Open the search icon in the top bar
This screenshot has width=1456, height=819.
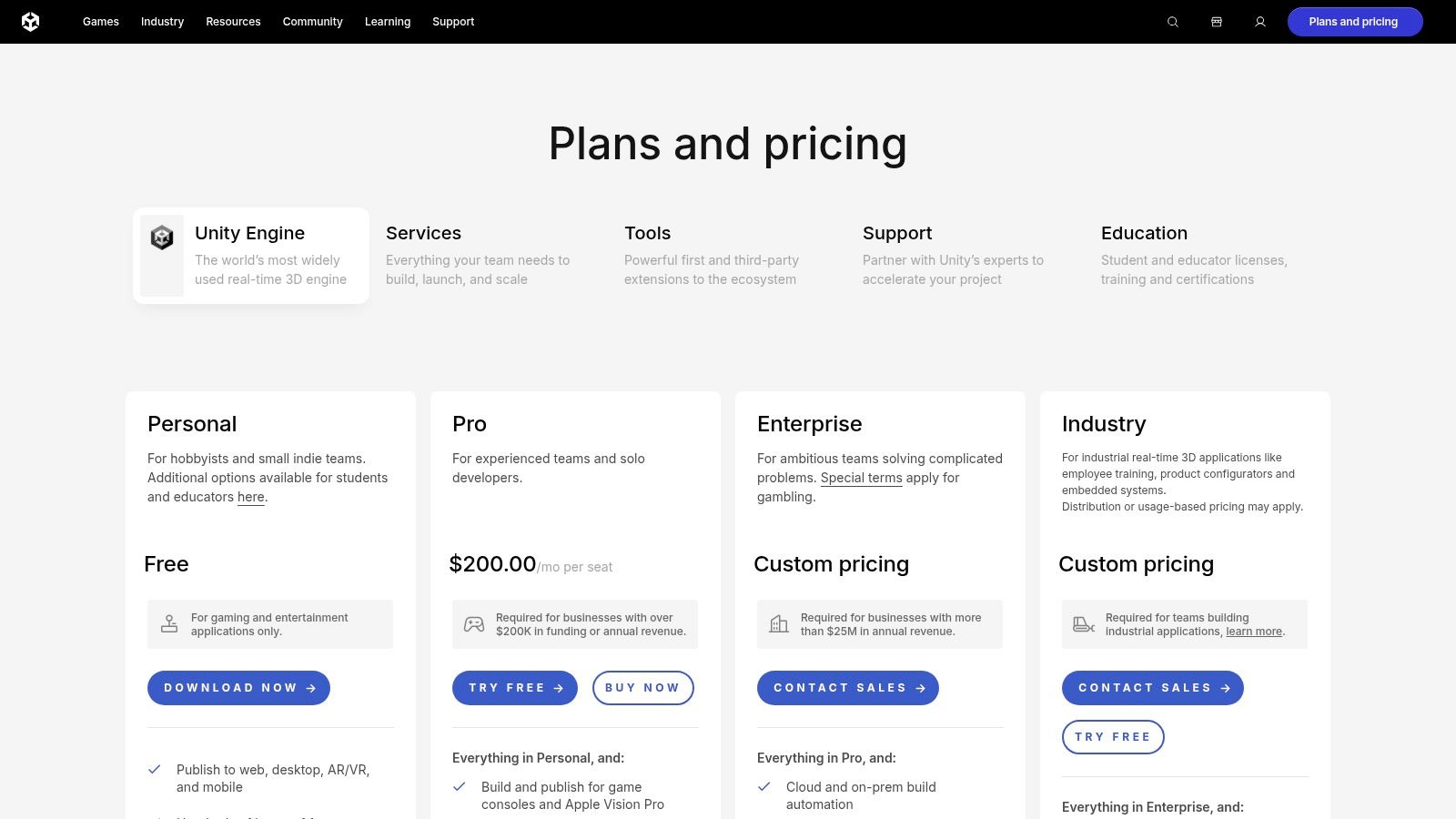pyautogui.click(x=1172, y=21)
